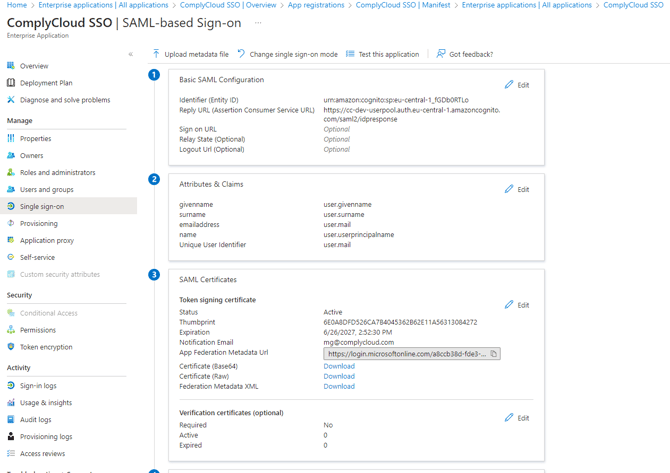Edit the Attributes & Claims section

coord(517,189)
